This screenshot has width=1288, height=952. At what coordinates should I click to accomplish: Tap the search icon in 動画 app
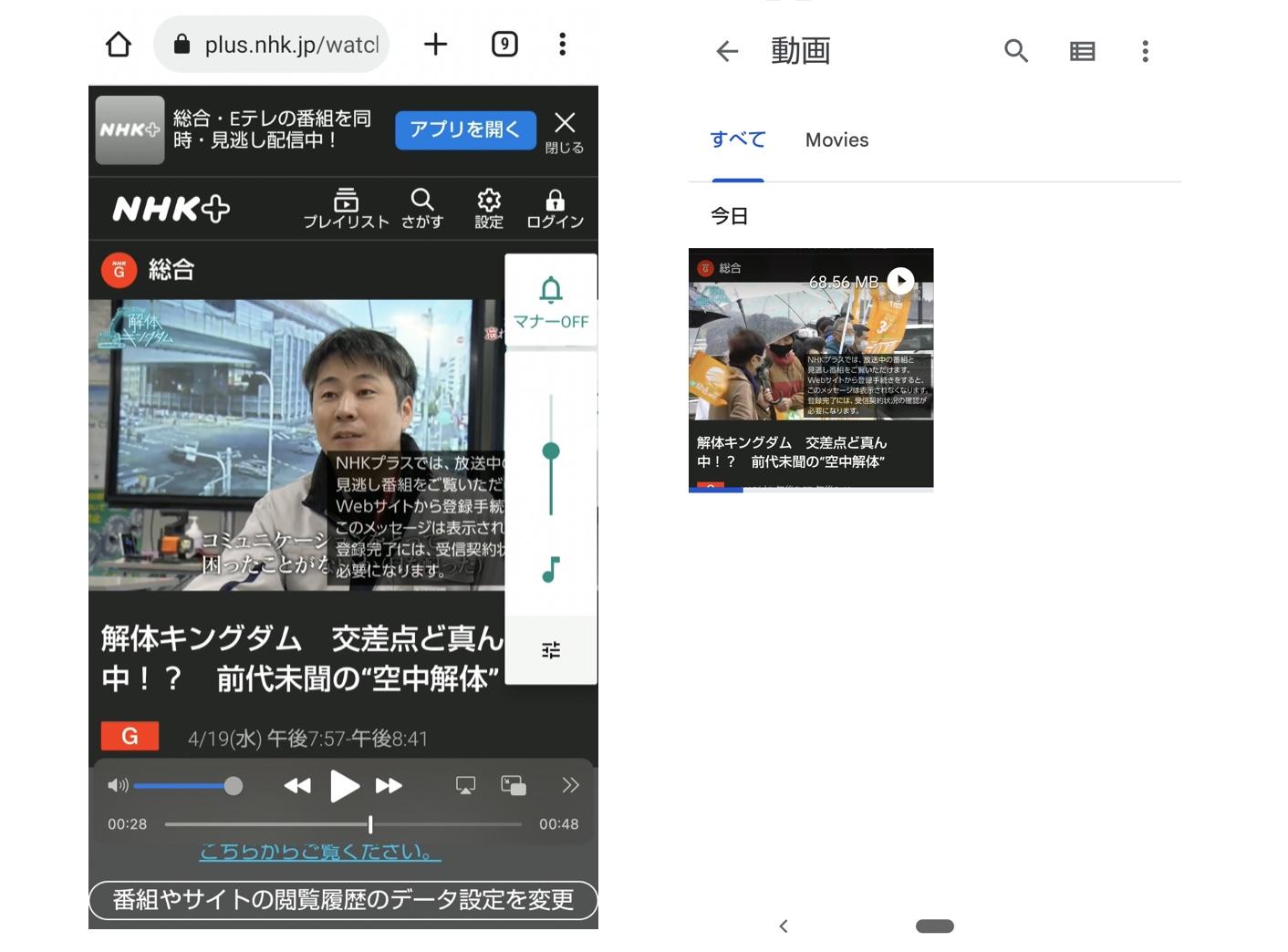click(1016, 51)
